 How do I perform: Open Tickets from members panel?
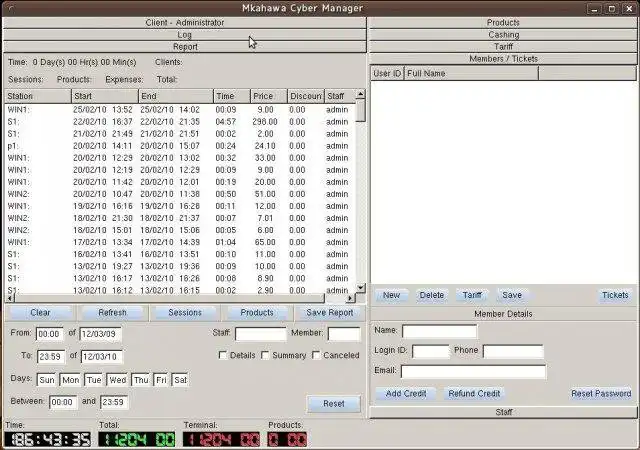(615, 295)
